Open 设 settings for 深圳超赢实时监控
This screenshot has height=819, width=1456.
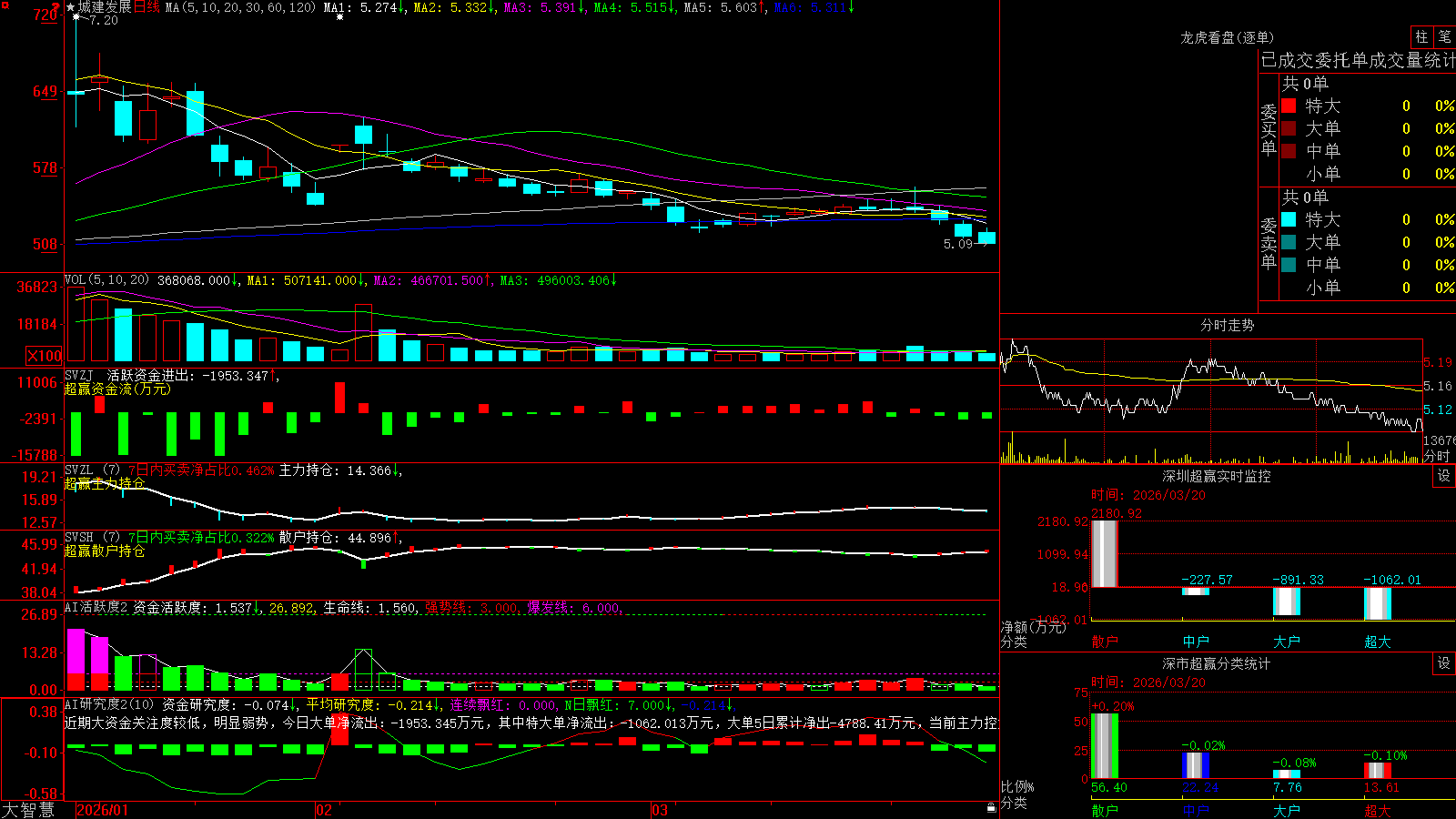coord(1444,476)
